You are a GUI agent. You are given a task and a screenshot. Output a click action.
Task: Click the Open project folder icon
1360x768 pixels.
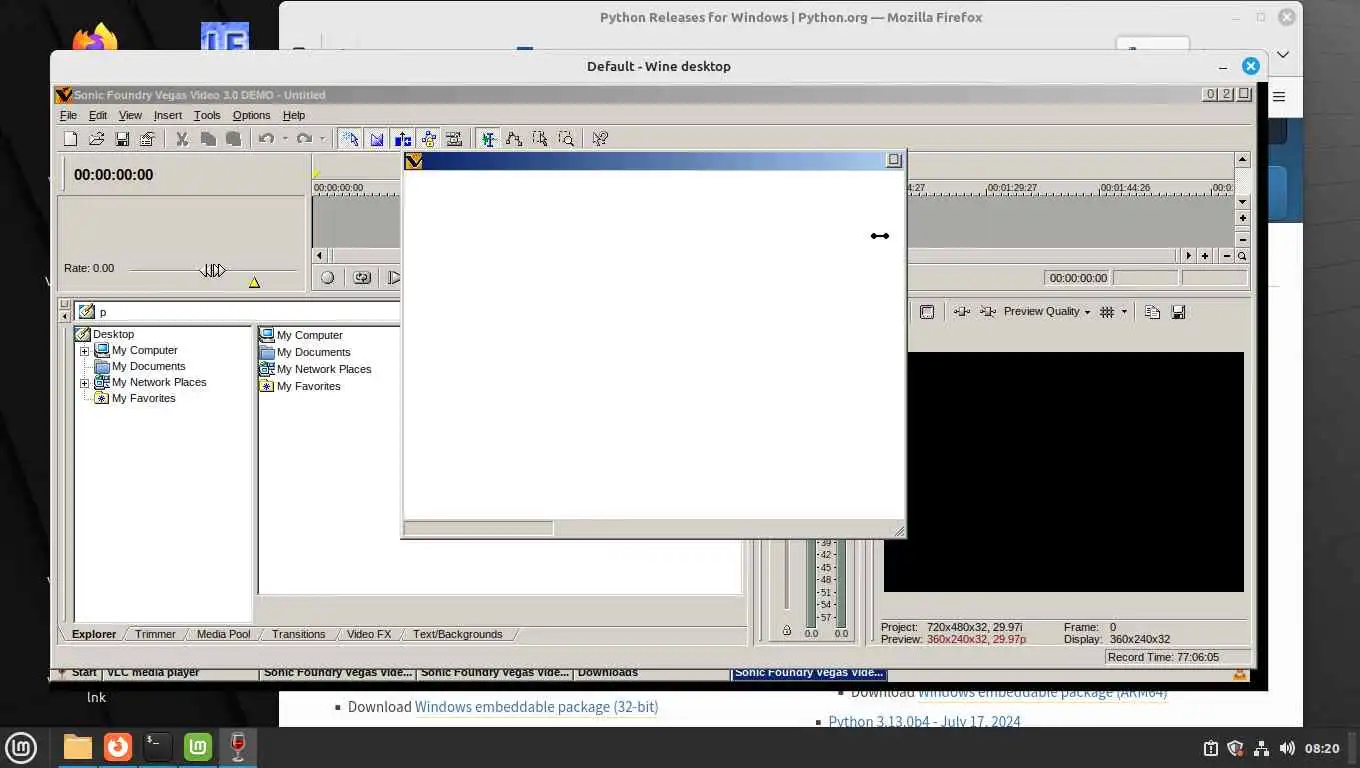[x=96, y=139]
